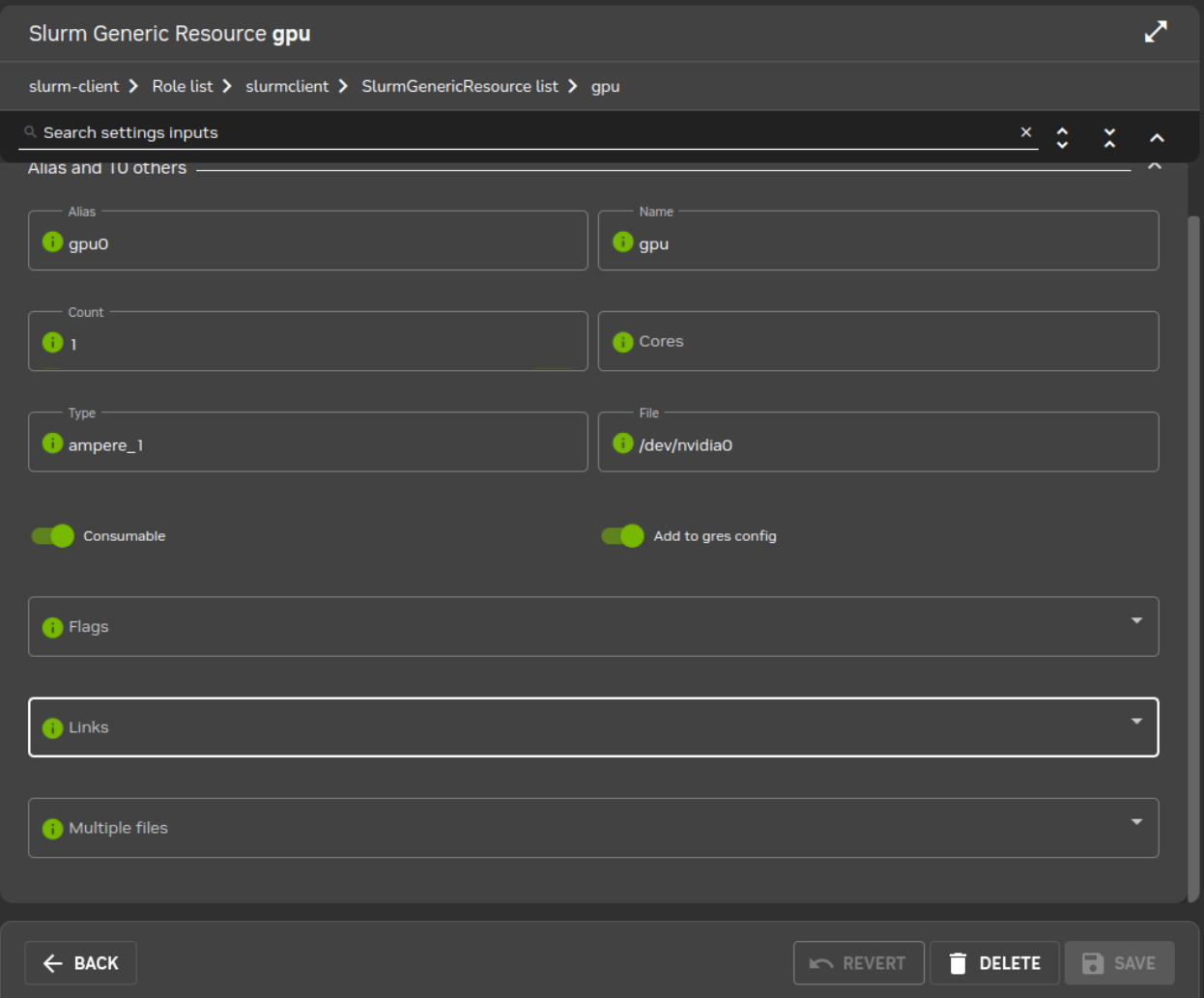The image size is (1204, 998).
Task: Click the info icon beside the File field
Action: click(x=623, y=442)
